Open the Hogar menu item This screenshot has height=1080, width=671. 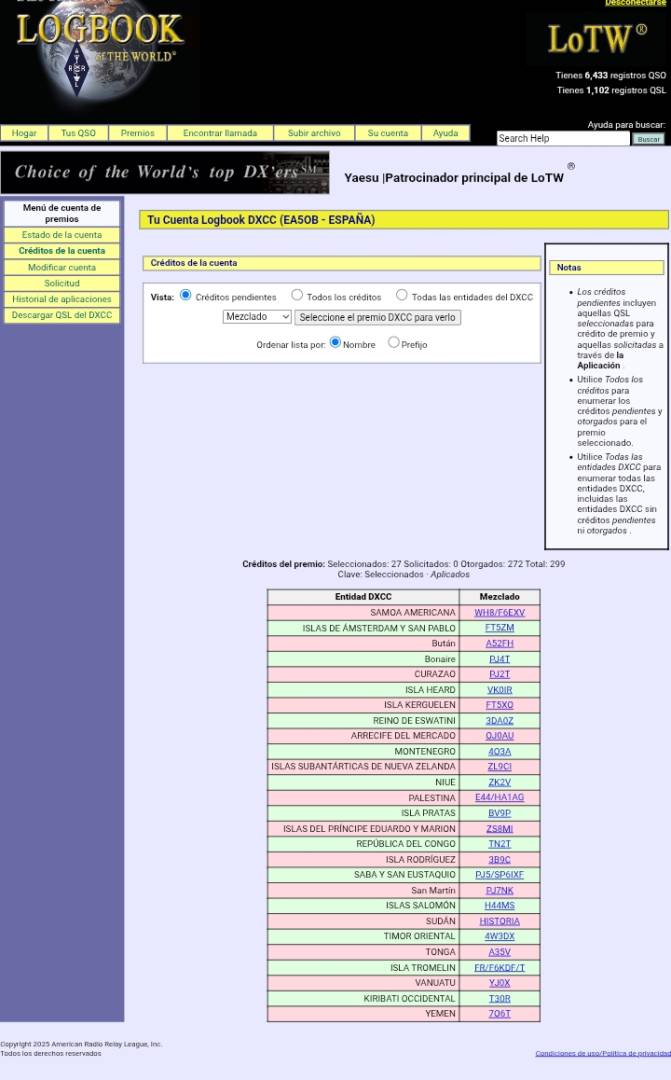(24, 133)
